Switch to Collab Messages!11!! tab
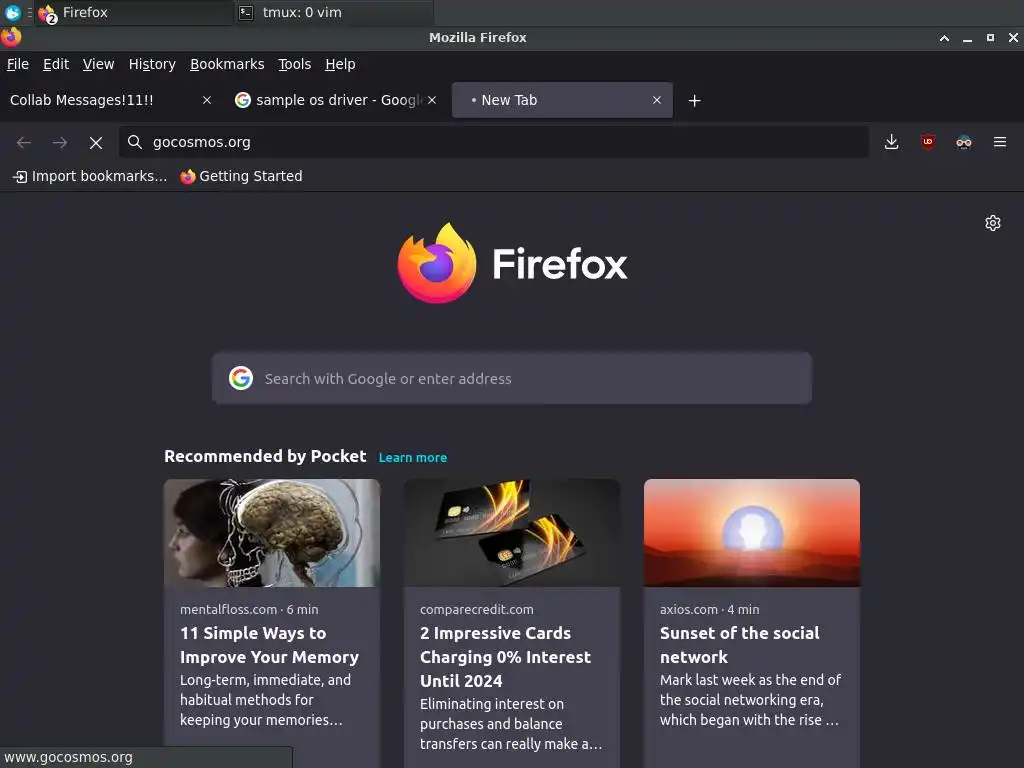1024x768 pixels. click(x=111, y=100)
